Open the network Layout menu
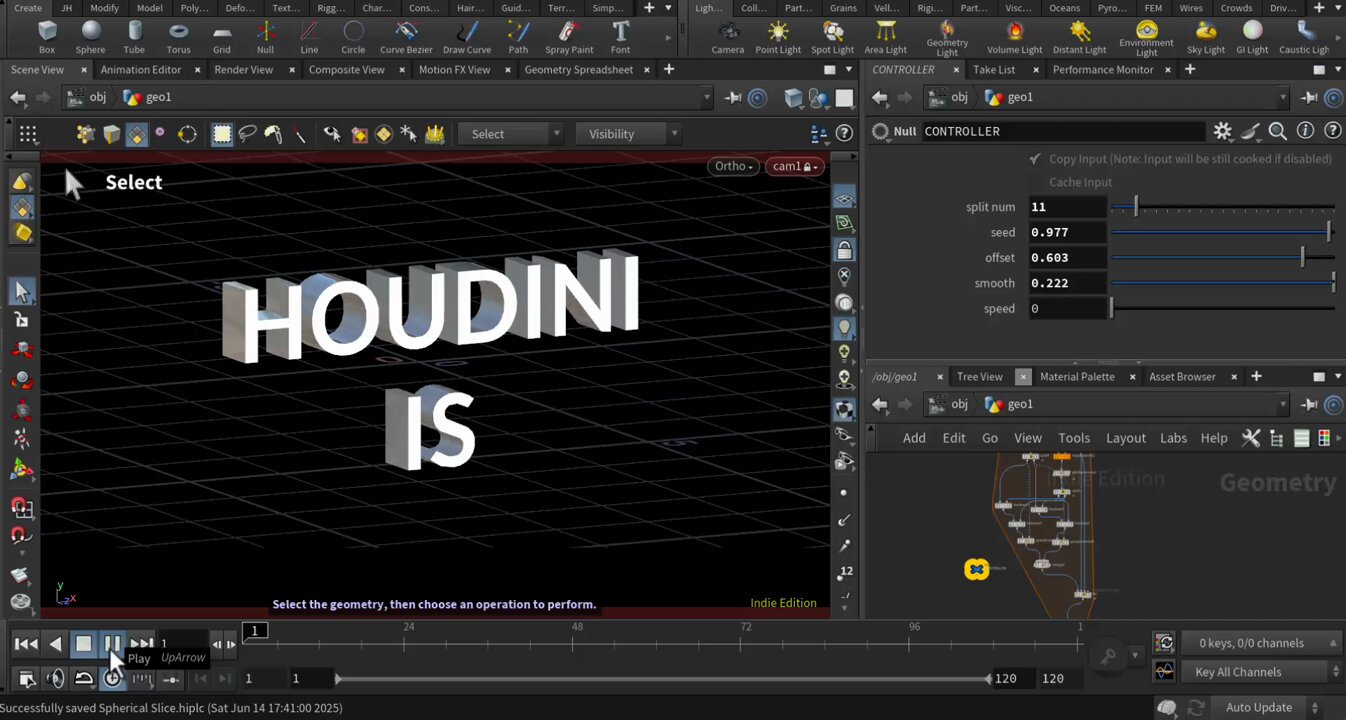 tap(1125, 438)
